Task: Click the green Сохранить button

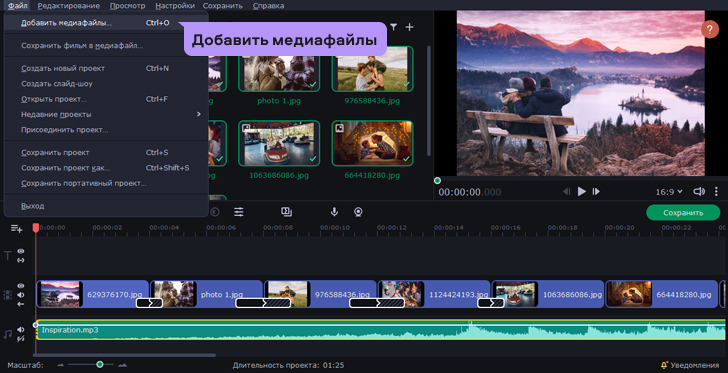Action: point(683,213)
